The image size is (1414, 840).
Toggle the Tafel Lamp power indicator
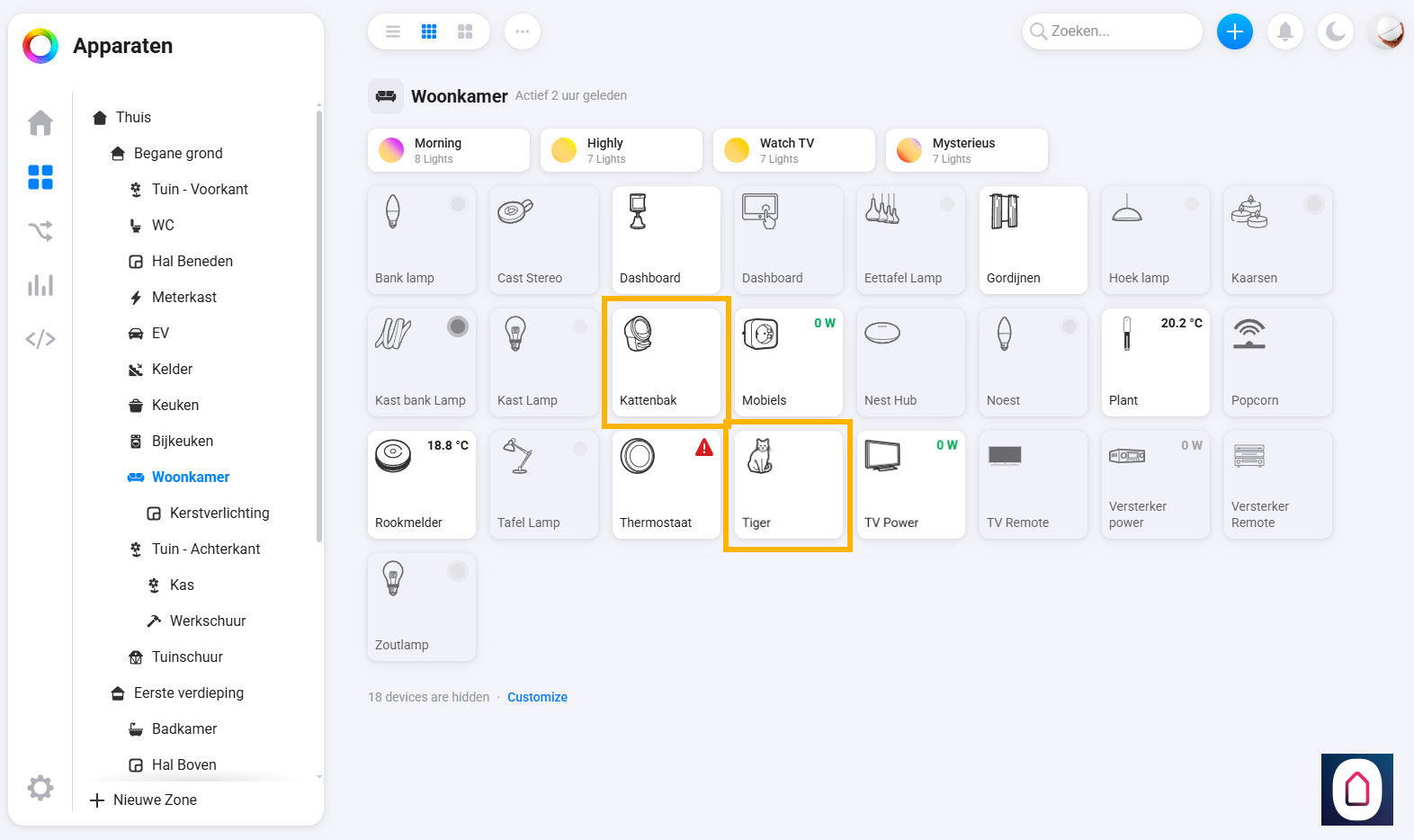click(x=580, y=449)
